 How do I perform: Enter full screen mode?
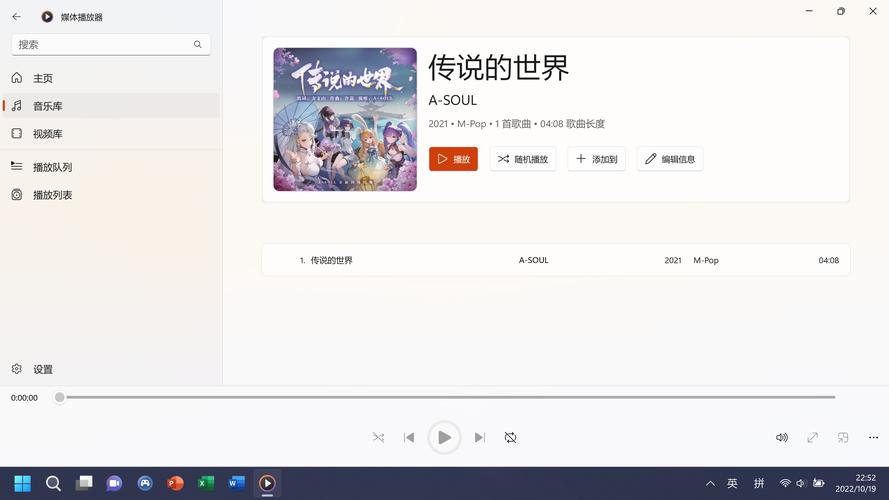coord(812,437)
